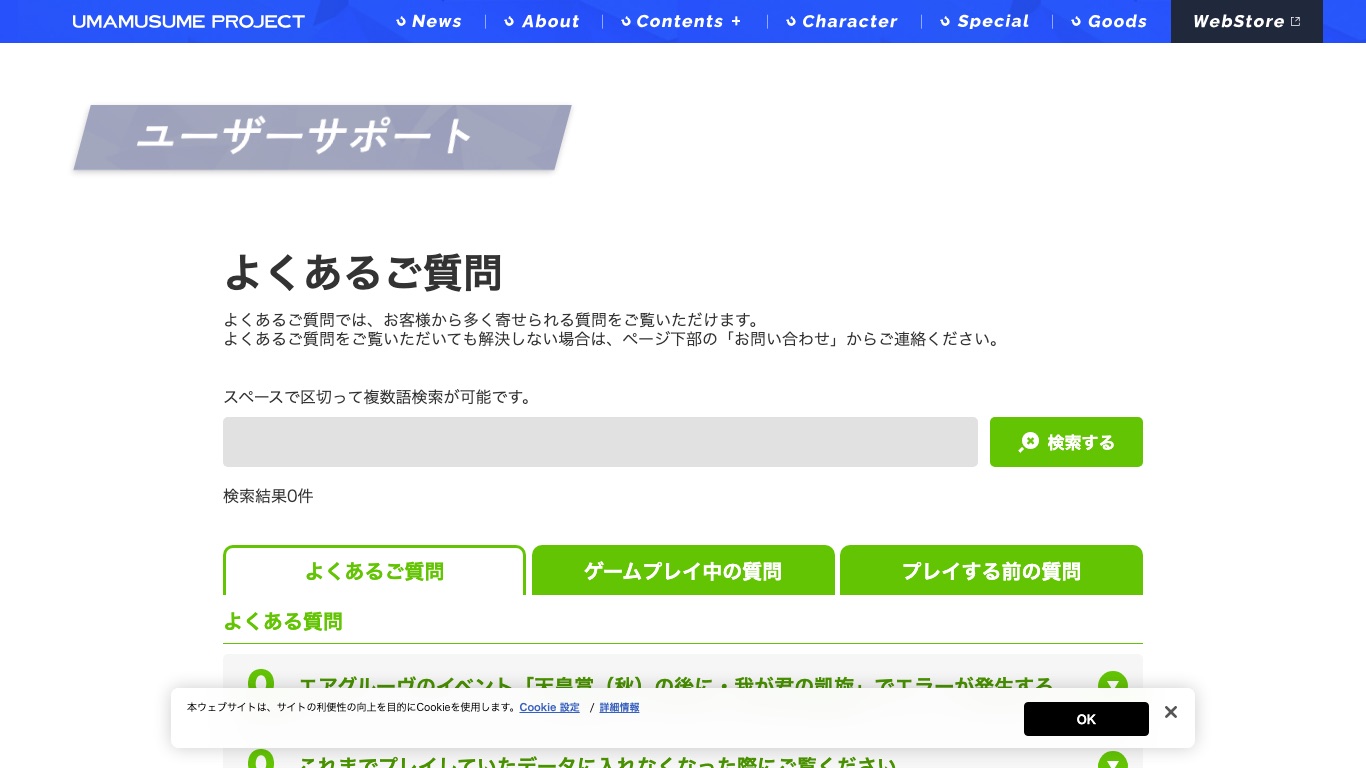
Task: Click the 本ウェブサイトは cookie notice text
Action: coord(352,708)
